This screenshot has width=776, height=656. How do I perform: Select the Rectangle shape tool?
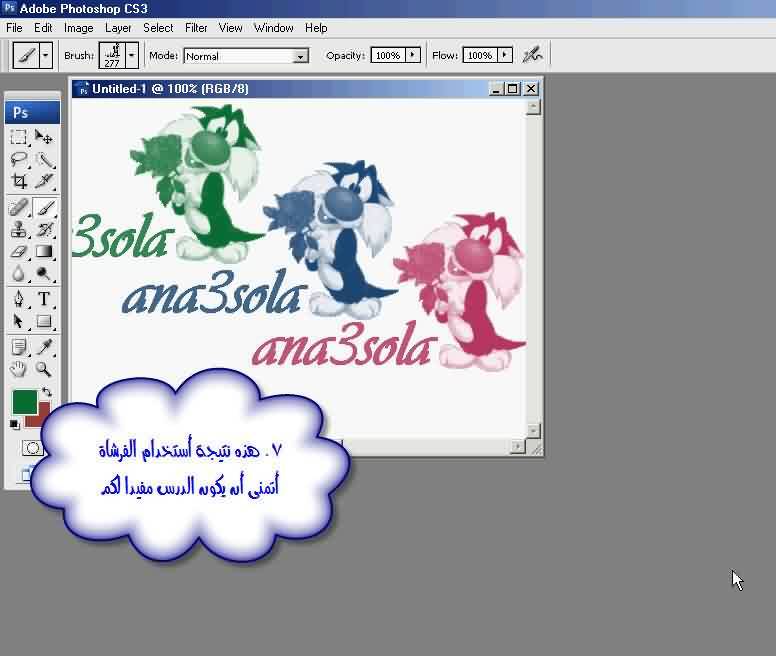(44, 321)
